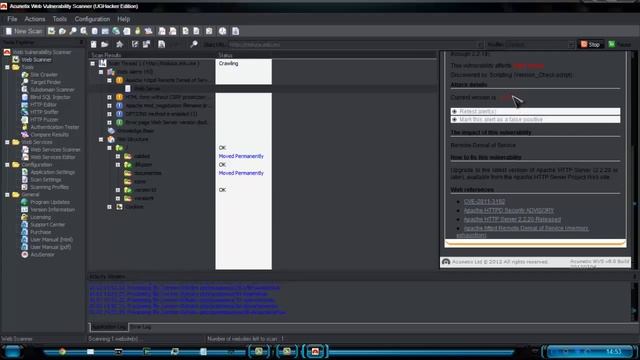Screen dimensions: 640x360
Task: Stop the running scan
Action: pyautogui.click(x=590, y=44)
